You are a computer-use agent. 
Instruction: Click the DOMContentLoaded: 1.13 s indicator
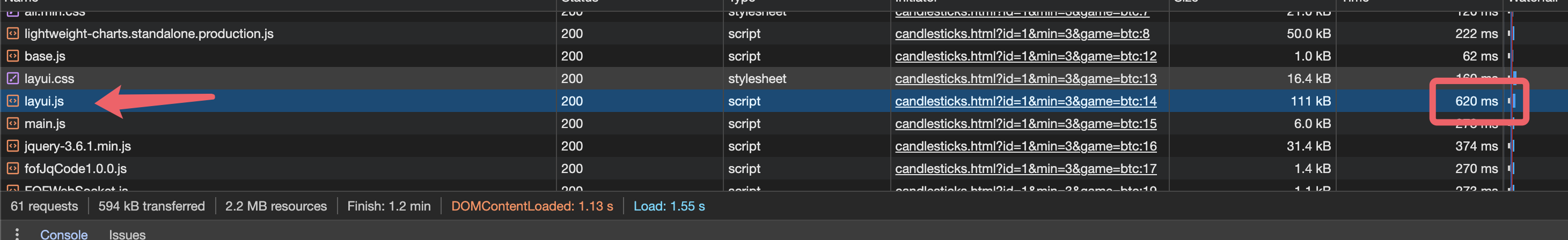pos(532,206)
